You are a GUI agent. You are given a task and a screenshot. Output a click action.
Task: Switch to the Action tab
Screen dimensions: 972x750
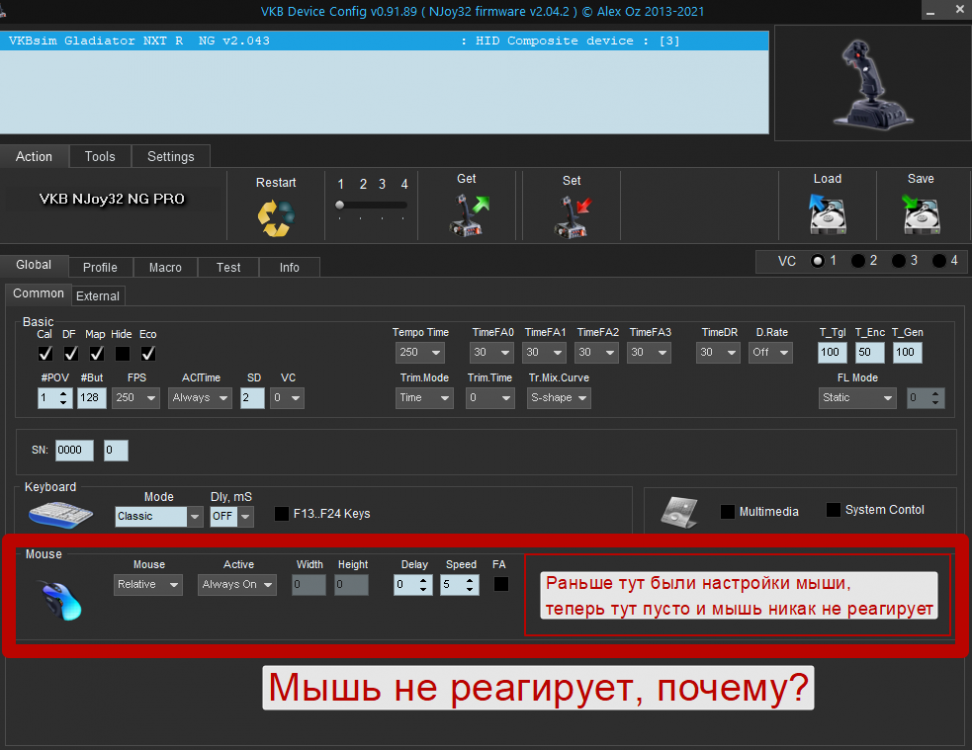34,156
